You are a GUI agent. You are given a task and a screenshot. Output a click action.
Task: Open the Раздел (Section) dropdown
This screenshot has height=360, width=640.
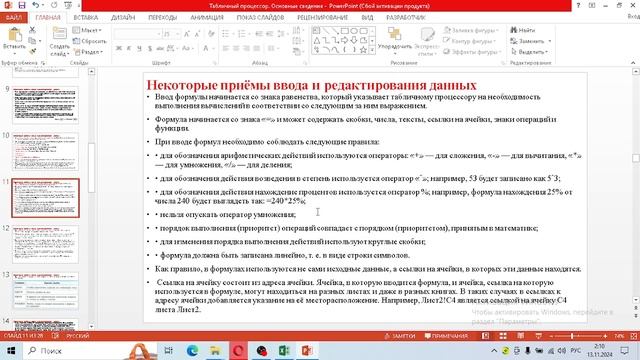89,52
